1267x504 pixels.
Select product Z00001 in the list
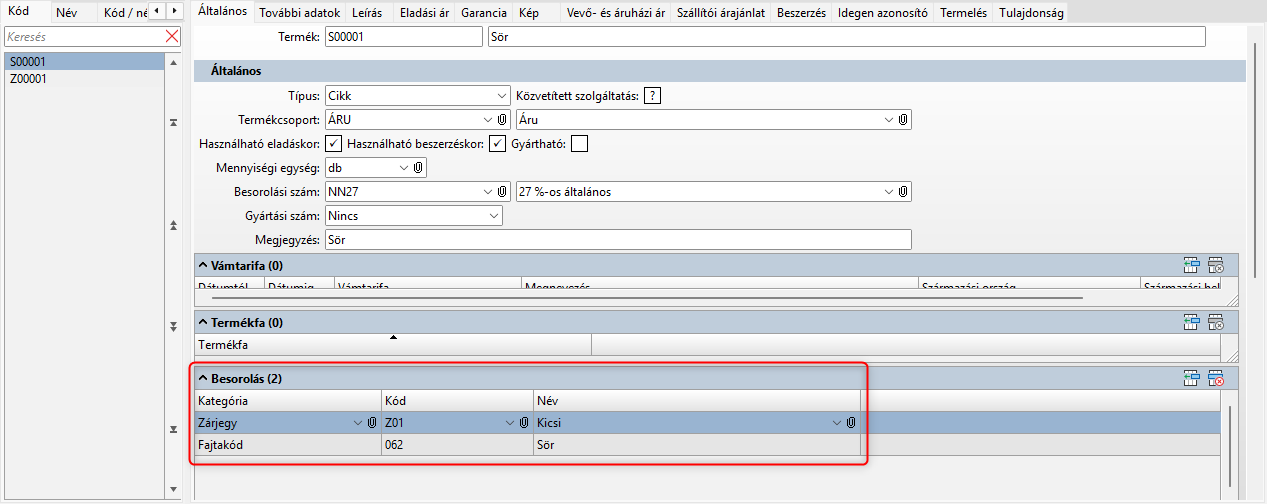82,78
